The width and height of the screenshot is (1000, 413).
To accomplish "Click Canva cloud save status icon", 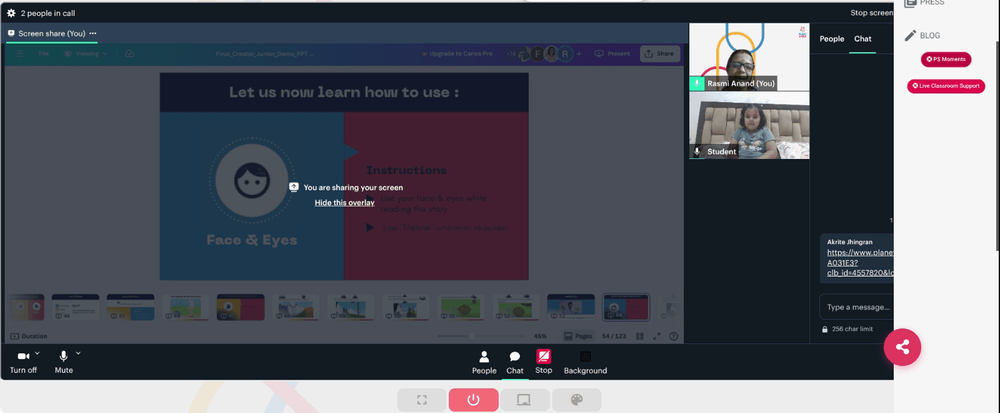I will pos(129,54).
